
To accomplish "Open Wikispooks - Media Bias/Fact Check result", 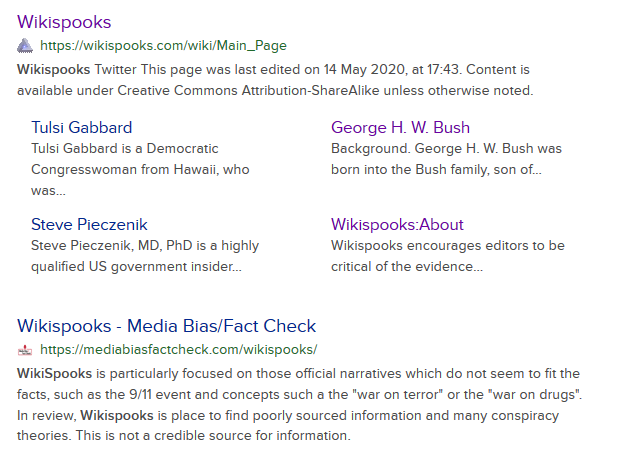I will 167,326.
